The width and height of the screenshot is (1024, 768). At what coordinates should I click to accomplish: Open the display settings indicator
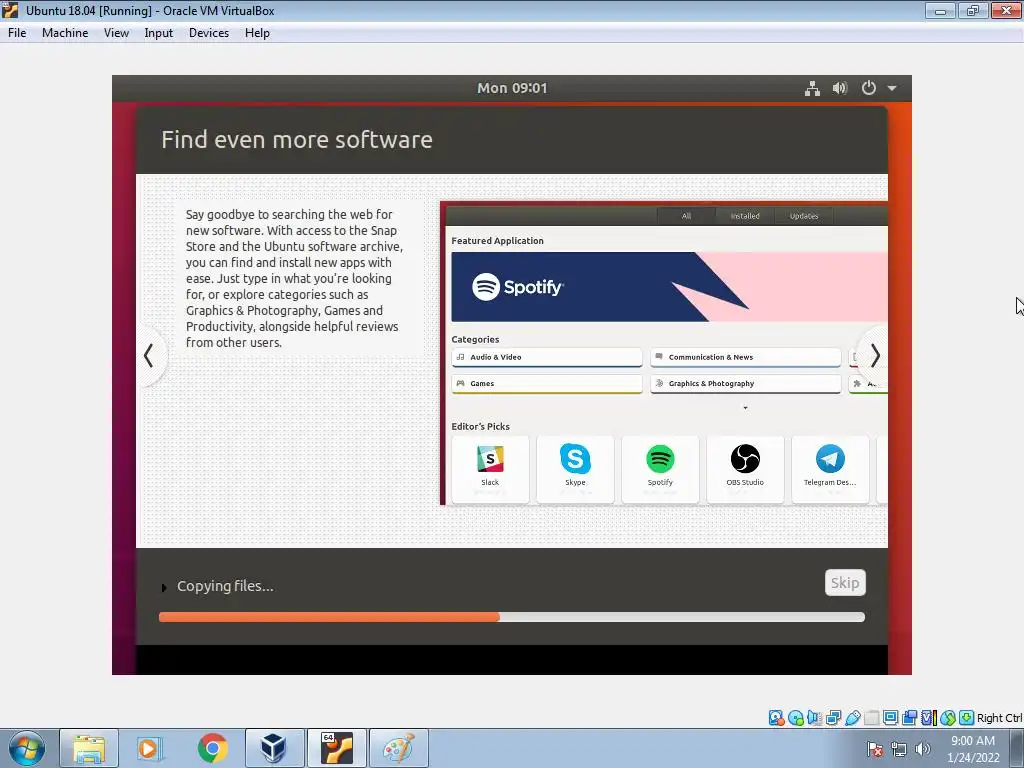tap(890, 718)
